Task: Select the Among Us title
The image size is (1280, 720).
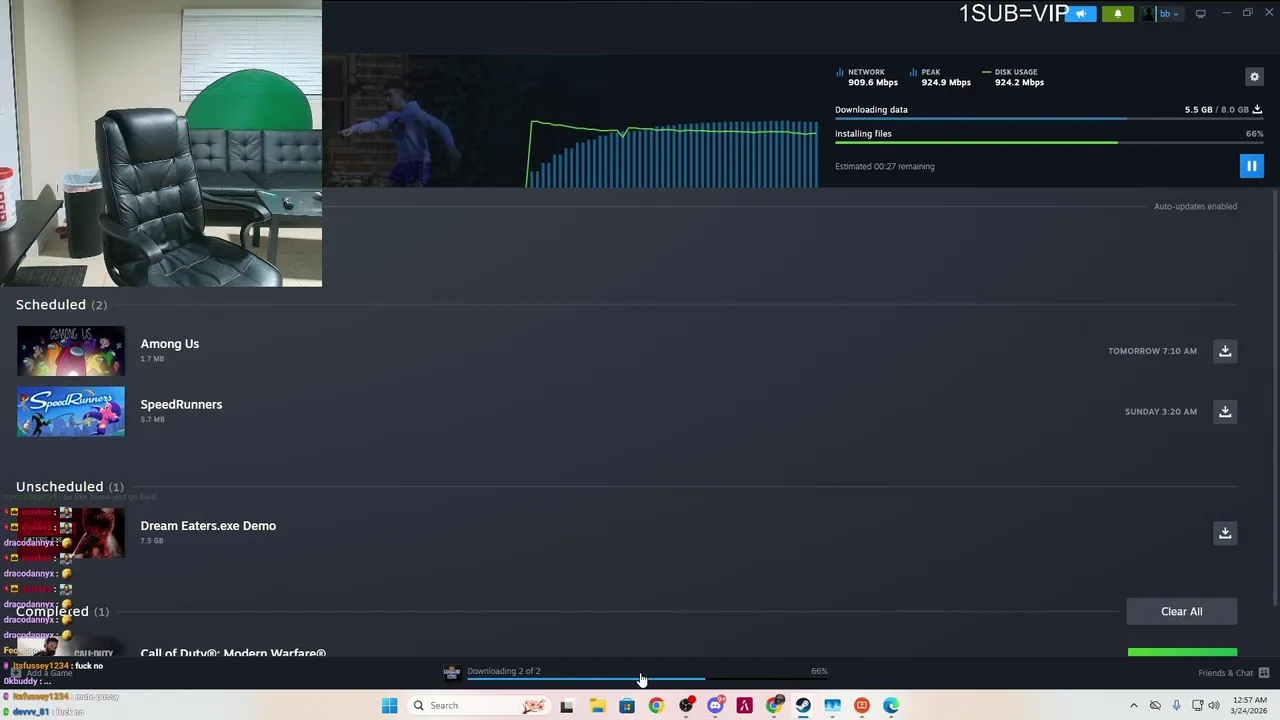Action: click(170, 344)
